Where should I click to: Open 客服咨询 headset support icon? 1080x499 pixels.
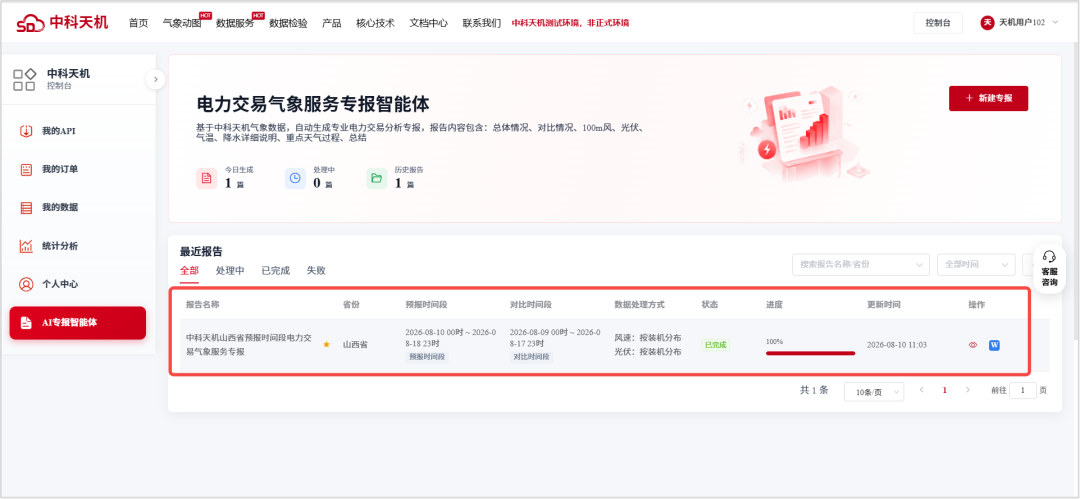pos(1049,256)
